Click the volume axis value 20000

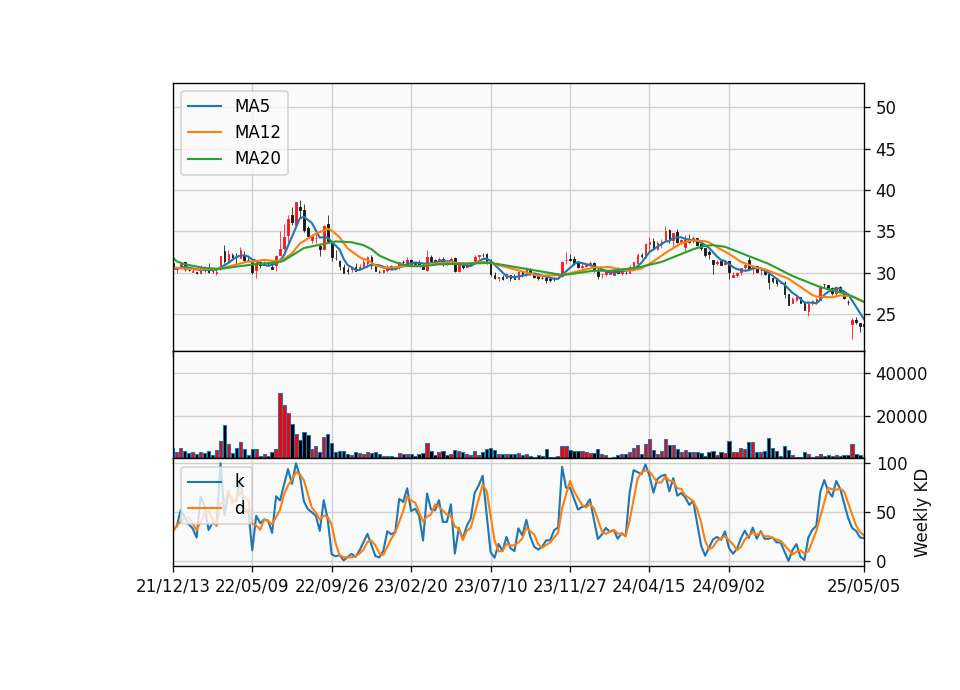point(901,417)
